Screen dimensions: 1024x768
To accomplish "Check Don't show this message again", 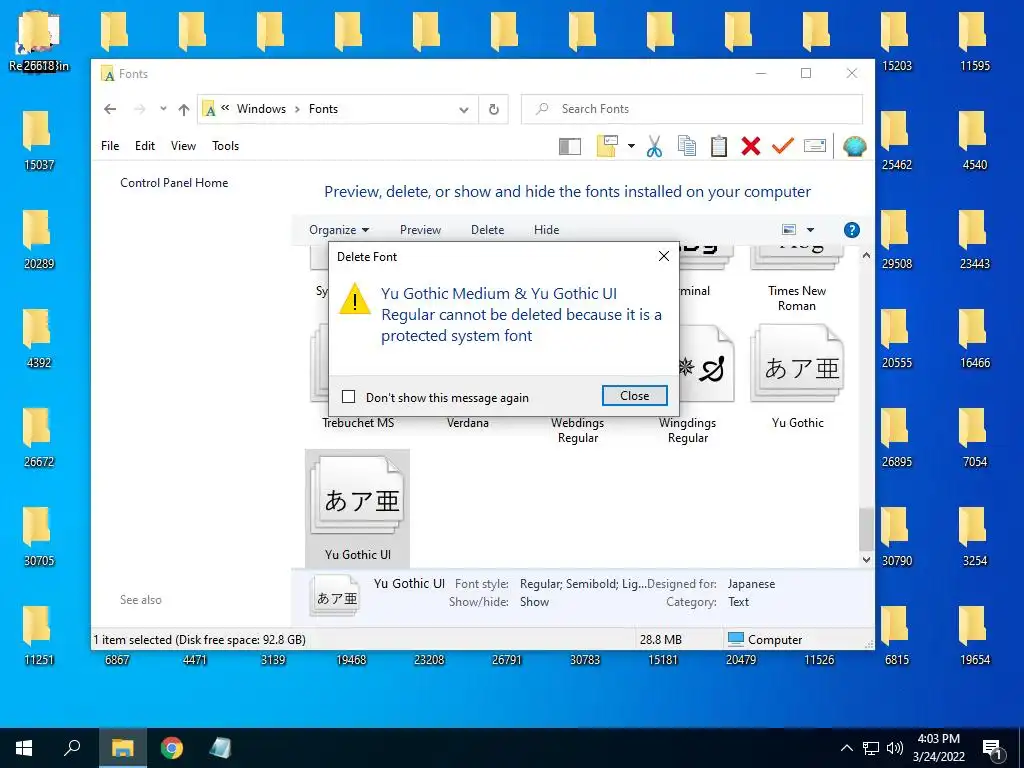I will 349,397.
